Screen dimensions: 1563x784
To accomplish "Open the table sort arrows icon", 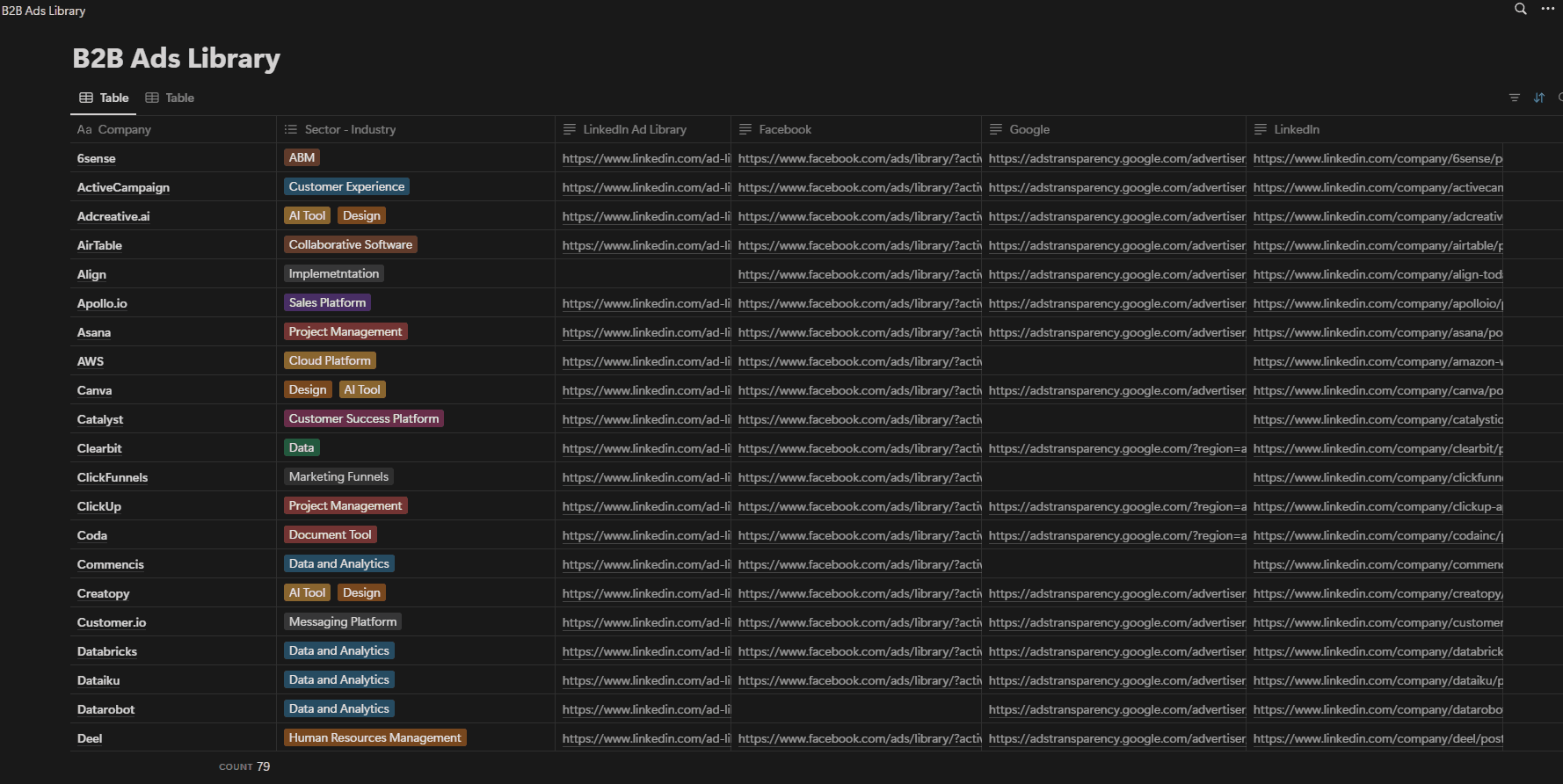I will 1538,98.
